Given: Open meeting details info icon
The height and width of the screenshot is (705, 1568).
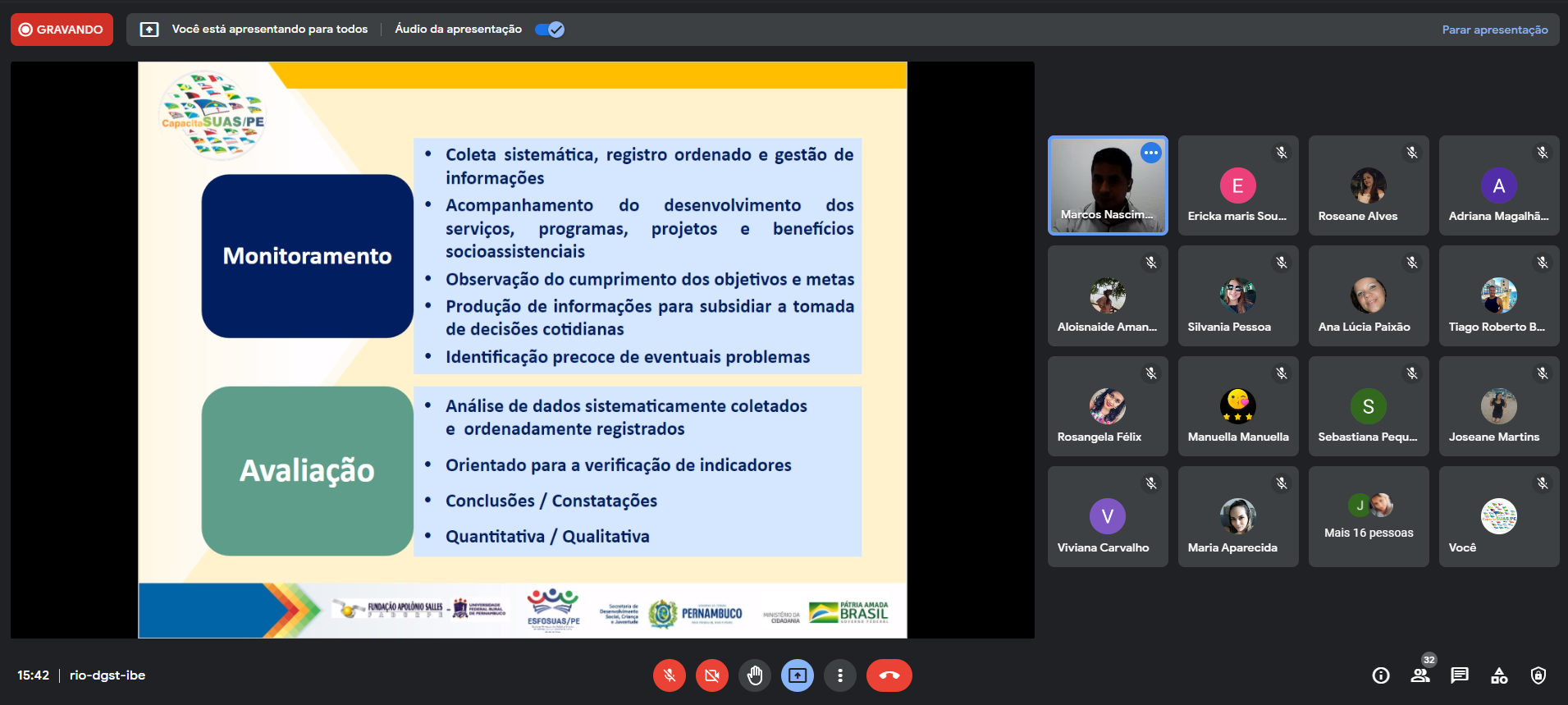Looking at the screenshot, I should (1381, 675).
